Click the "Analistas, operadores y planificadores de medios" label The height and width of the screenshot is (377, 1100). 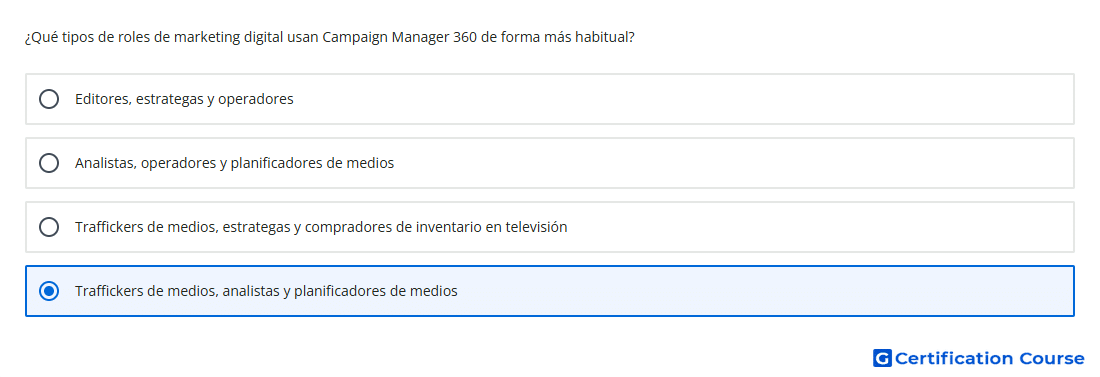pos(234,163)
